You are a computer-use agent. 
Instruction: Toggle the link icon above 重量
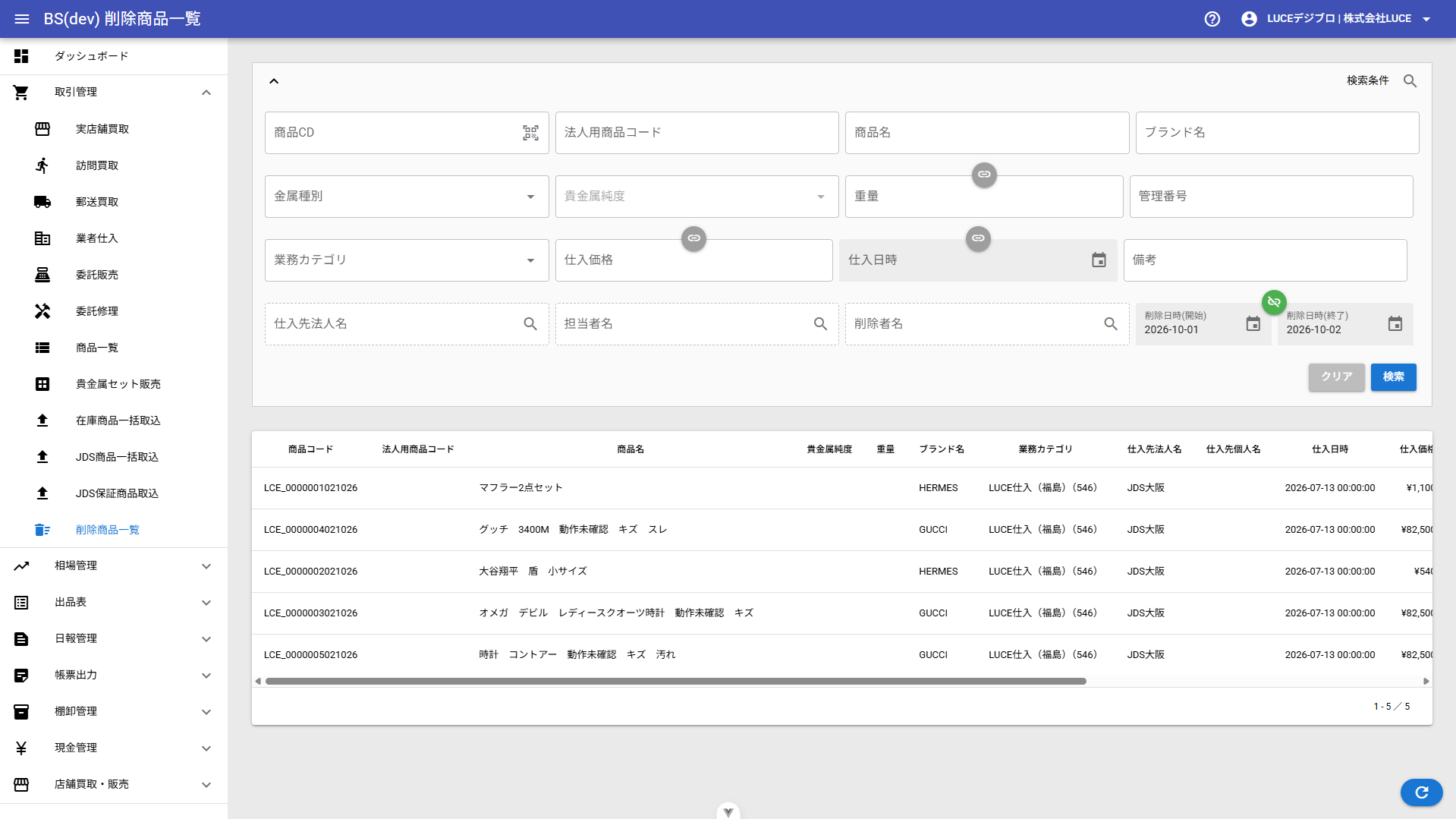pos(984,175)
